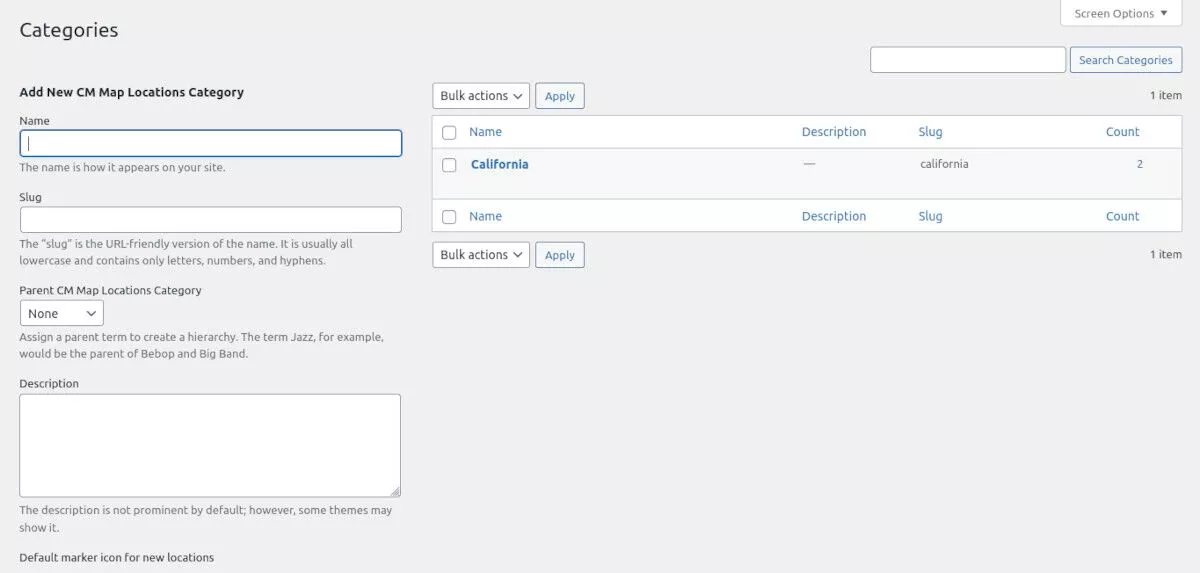The image size is (1200, 573).
Task: Open the California category link
Action: click(x=499, y=164)
